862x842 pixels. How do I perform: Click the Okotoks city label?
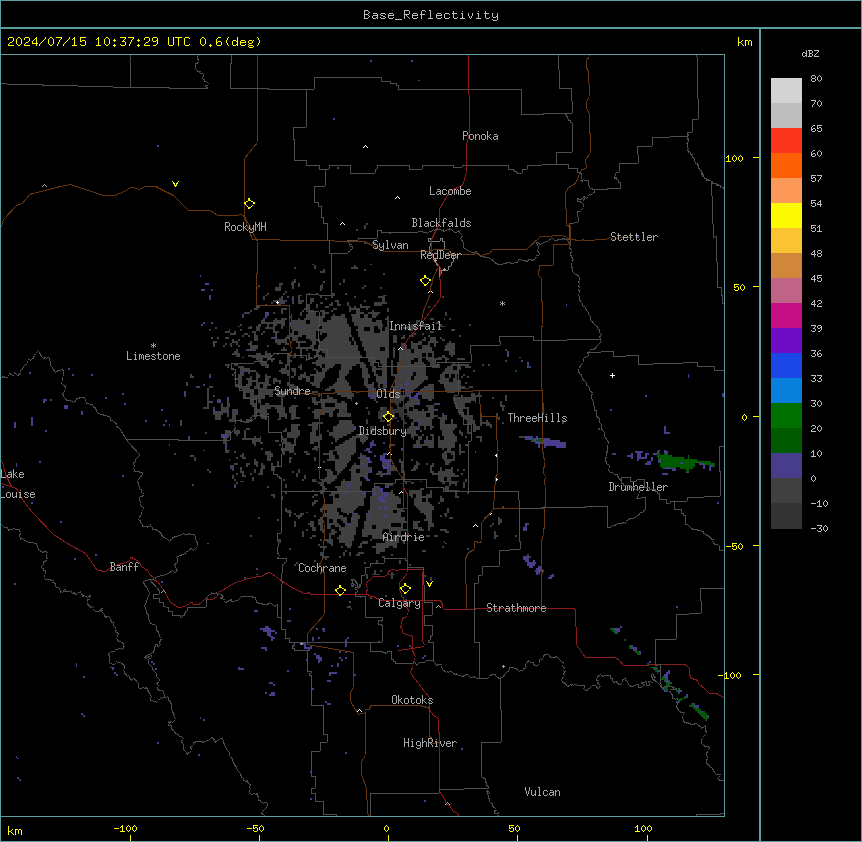(412, 700)
